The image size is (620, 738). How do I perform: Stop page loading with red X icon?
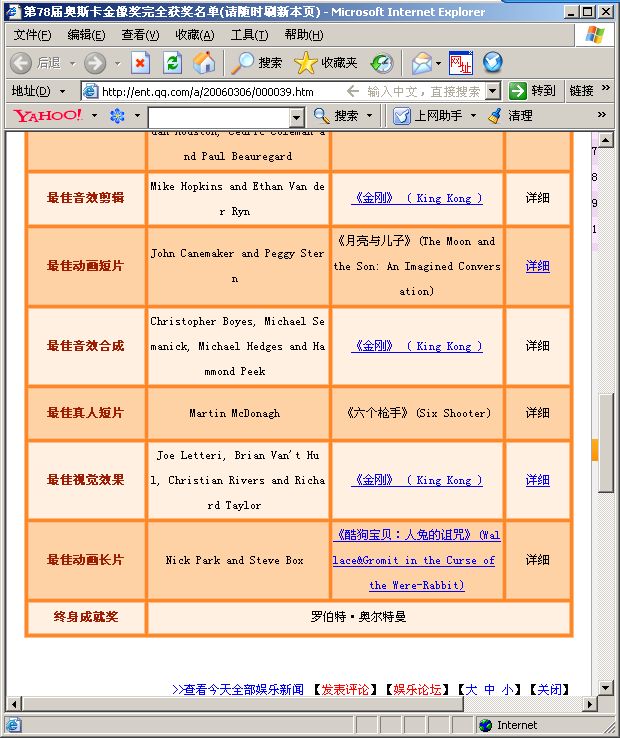click(140, 63)
